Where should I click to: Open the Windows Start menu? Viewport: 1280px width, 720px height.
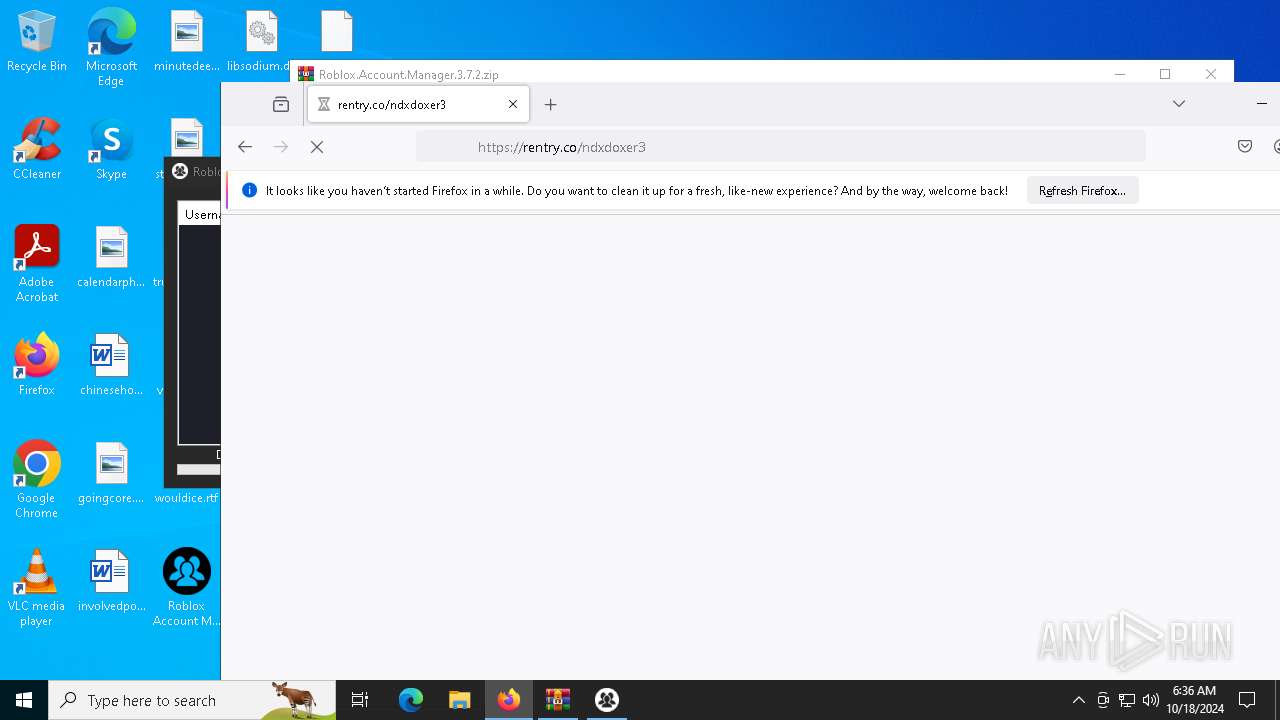coord(24,700)
